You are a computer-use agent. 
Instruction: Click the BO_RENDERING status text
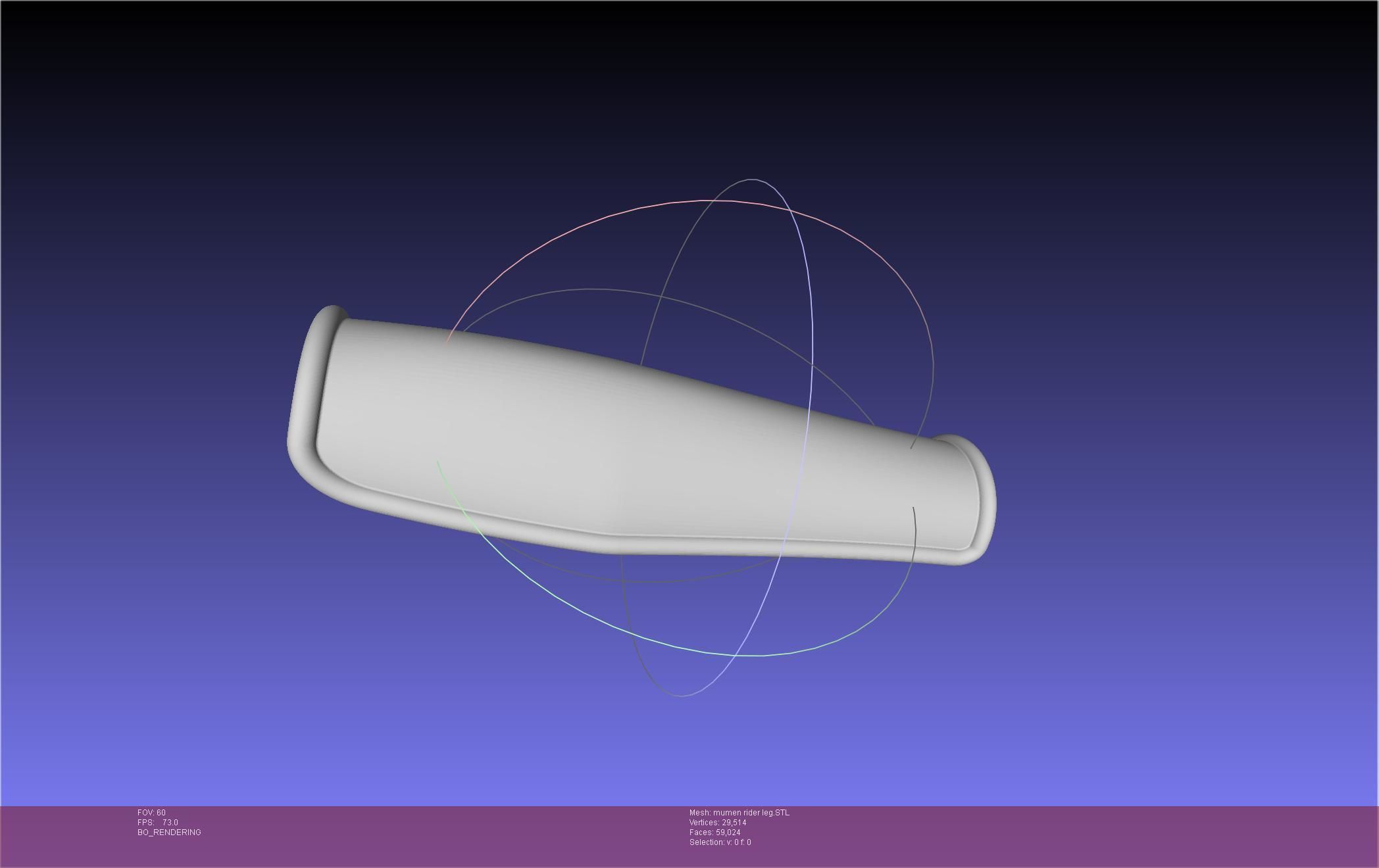click(169, 832)
